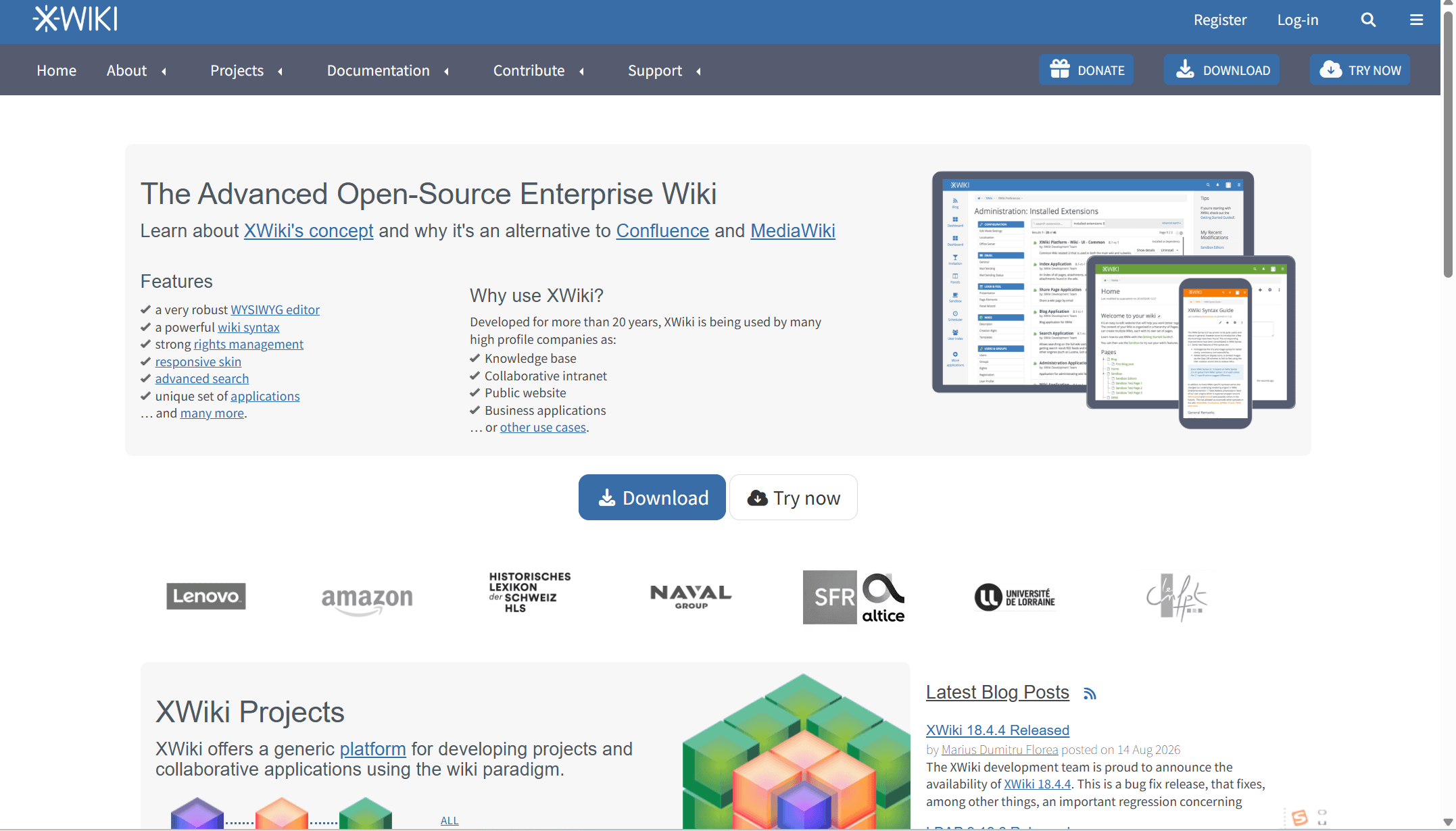This screenshot has width=1456, height=831.
Task: Open the hamburger drawer menu icon
Action: pyautogui.click(x=1417, y=20)
